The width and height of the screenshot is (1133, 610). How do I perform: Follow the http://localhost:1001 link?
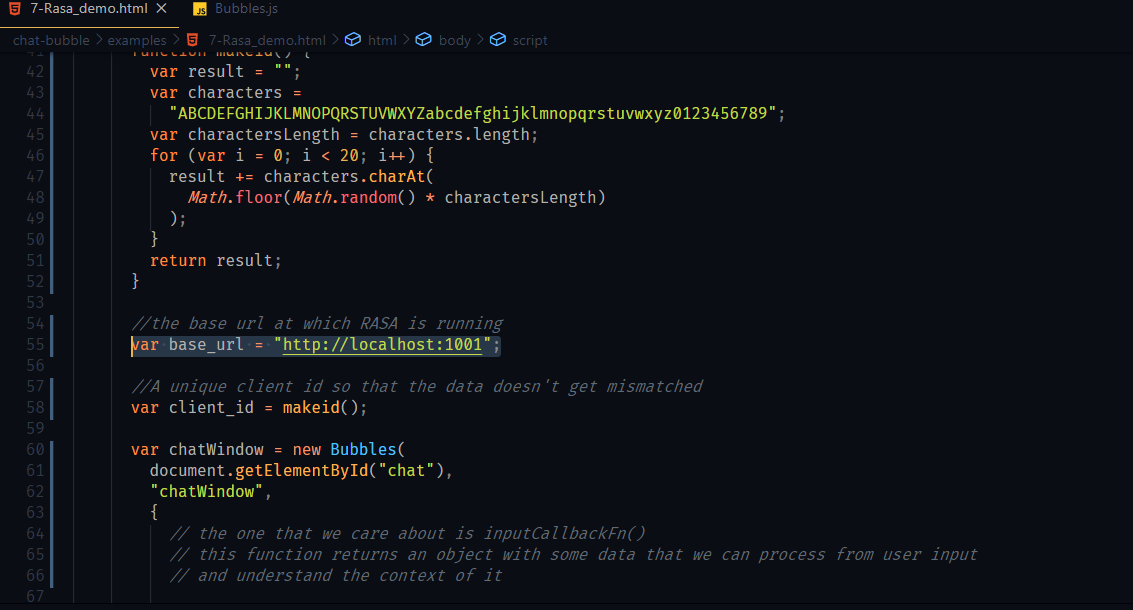383,345
